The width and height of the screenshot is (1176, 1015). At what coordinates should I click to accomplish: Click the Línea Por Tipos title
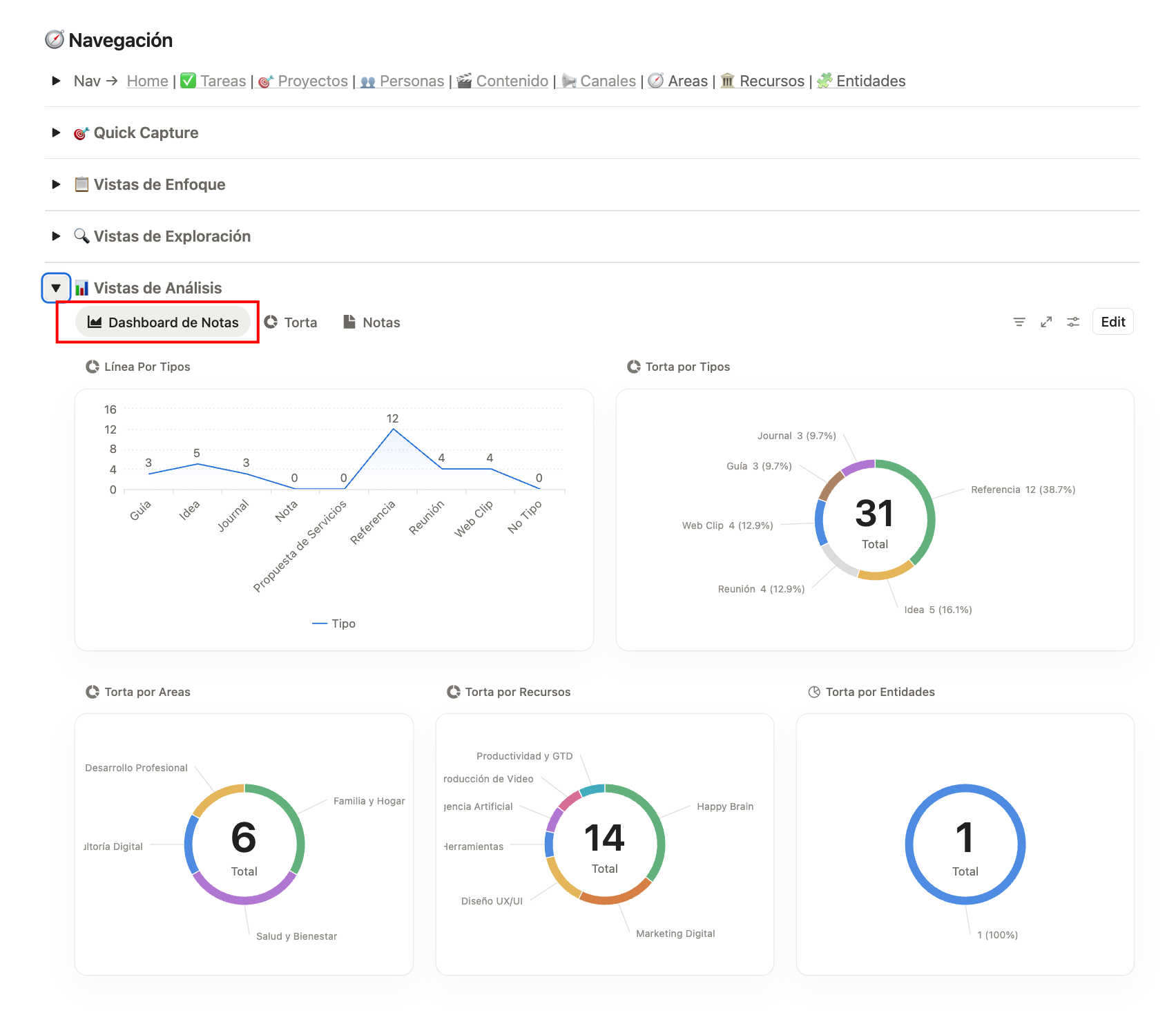click(147, 367)
